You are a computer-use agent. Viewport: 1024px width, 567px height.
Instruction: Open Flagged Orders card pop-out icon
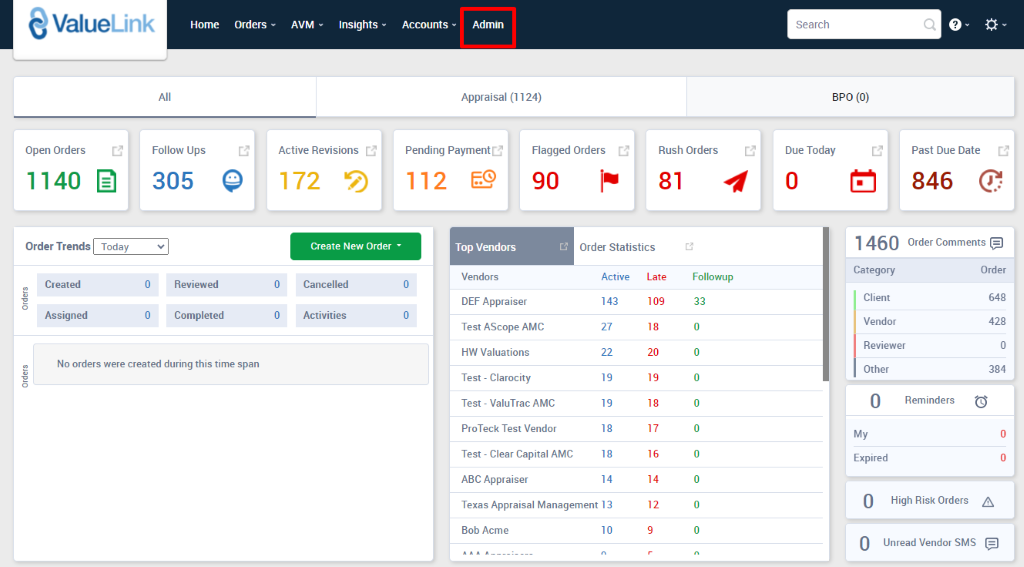pyautogui.click(x=624, y=151)
